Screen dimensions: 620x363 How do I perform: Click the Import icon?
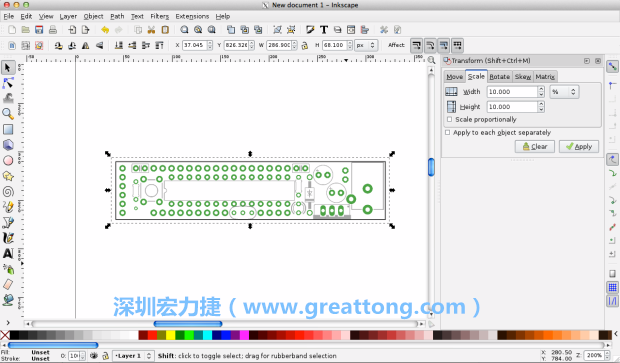point(72,30)
